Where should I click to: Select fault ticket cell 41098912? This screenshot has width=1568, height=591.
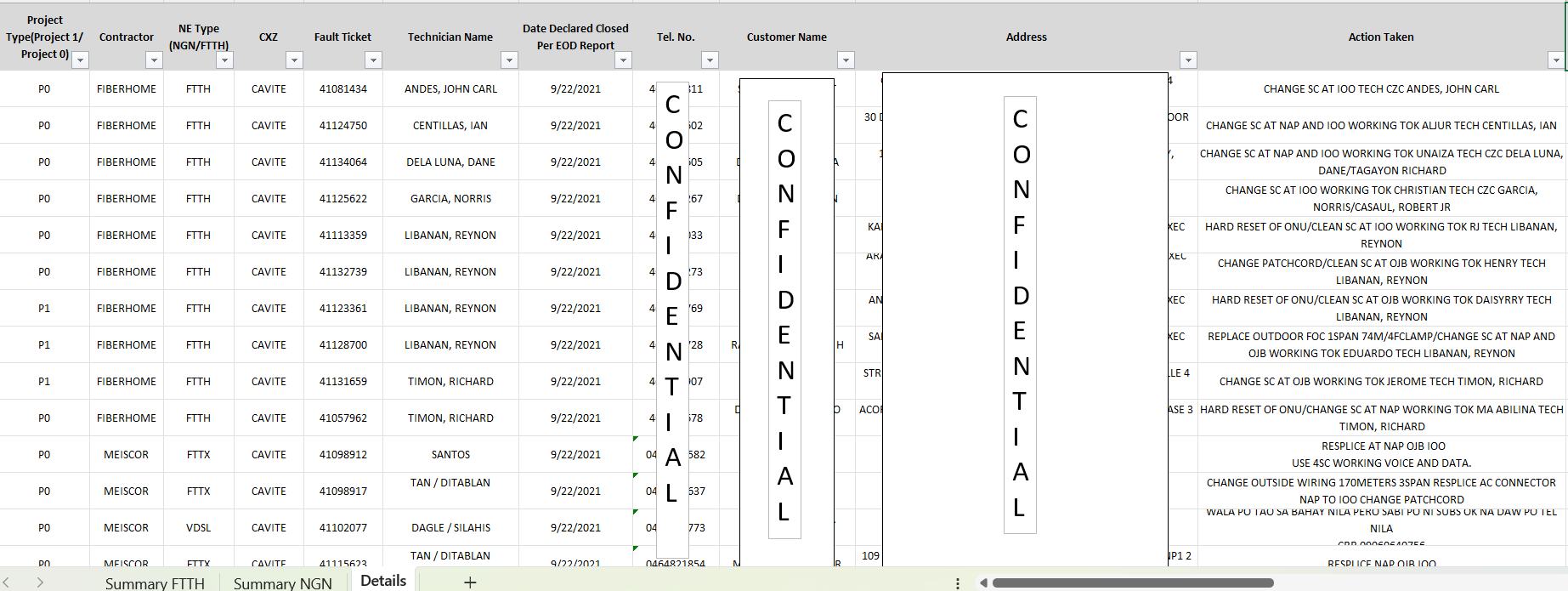coord(343,454)
